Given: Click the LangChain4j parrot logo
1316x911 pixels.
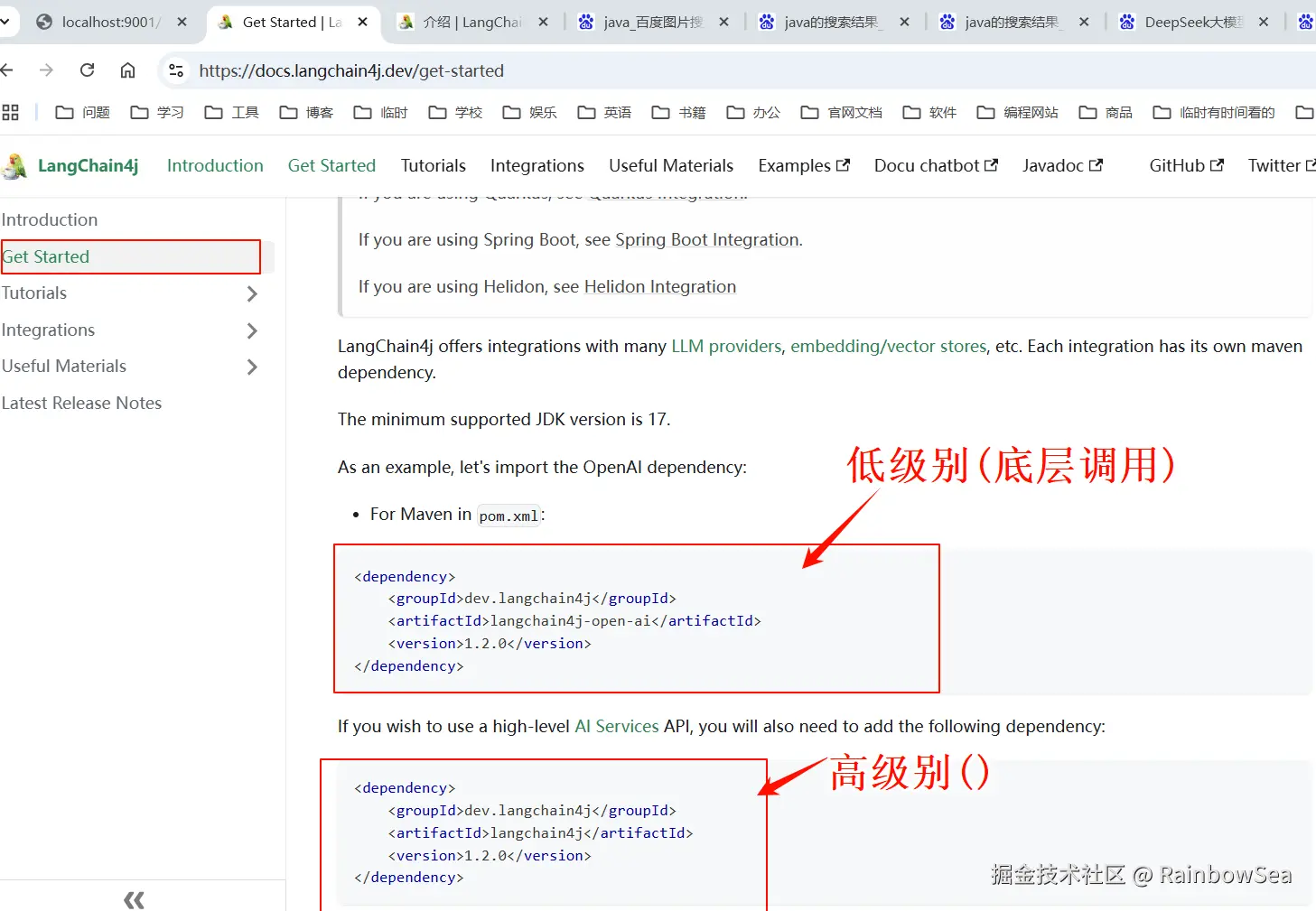Looking at the screenshot, I should (14, 166).
